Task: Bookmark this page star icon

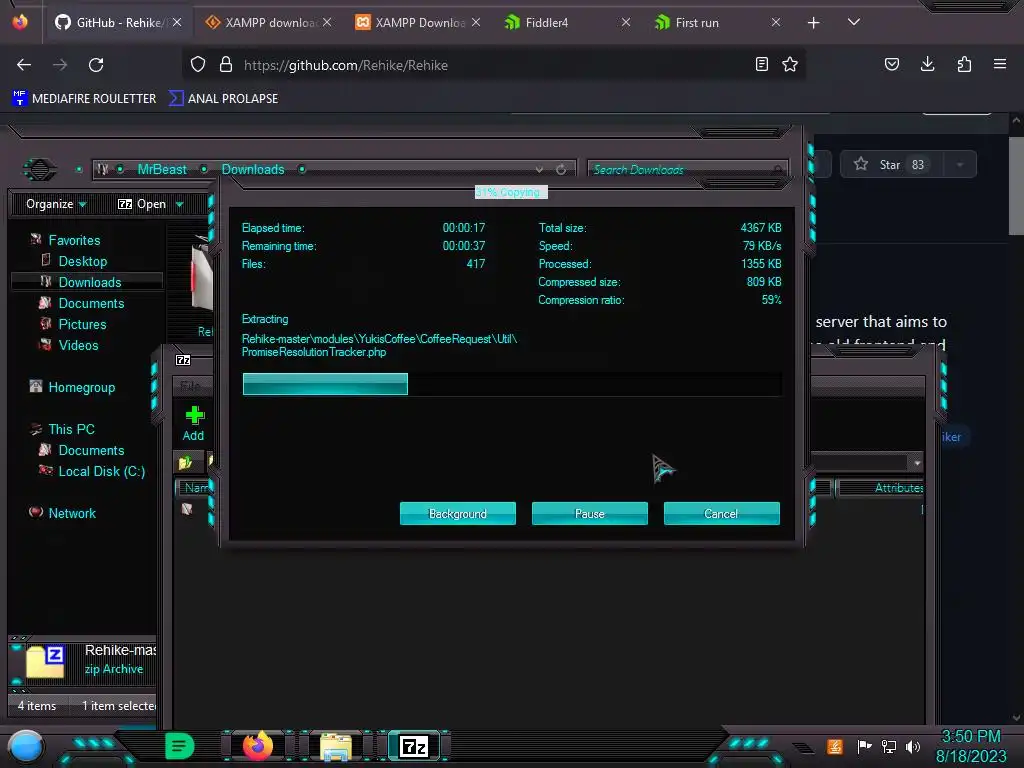Action: click(790, 65)
